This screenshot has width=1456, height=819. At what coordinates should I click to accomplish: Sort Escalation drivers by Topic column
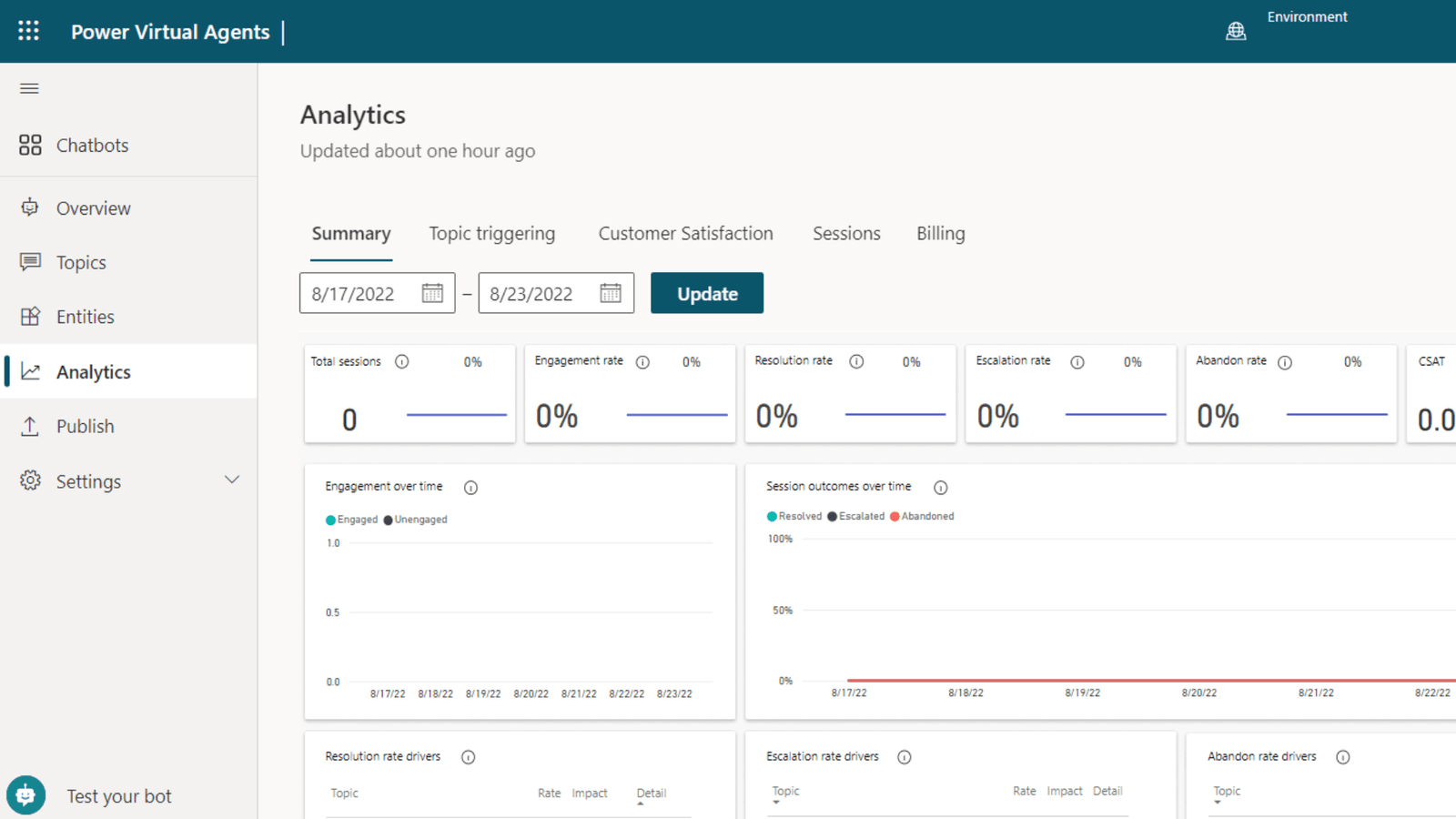point(785,792)
